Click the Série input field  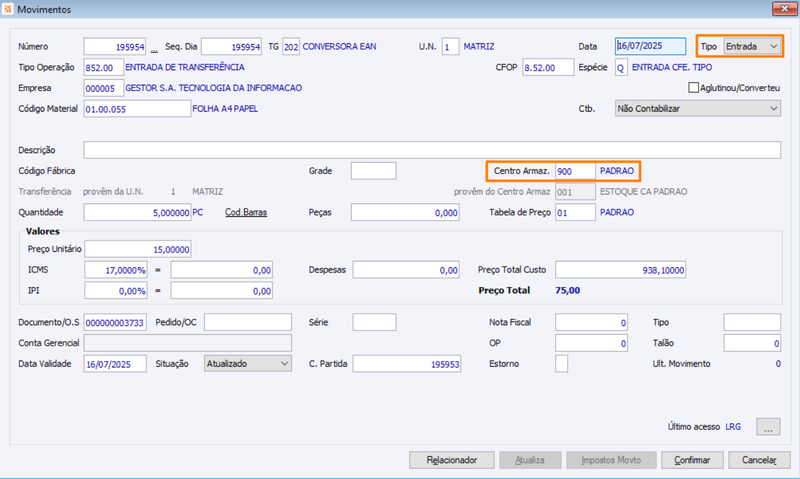click(x=374, y=322)
